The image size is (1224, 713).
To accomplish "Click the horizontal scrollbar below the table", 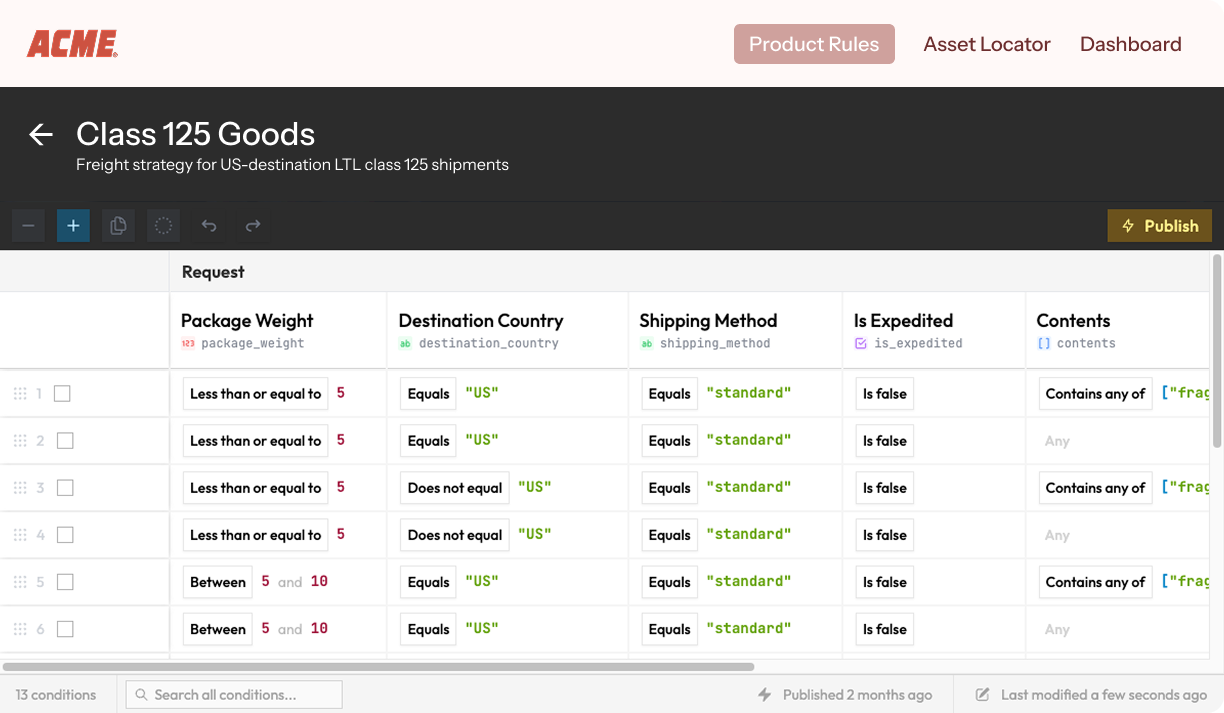I will click(378, 666).
